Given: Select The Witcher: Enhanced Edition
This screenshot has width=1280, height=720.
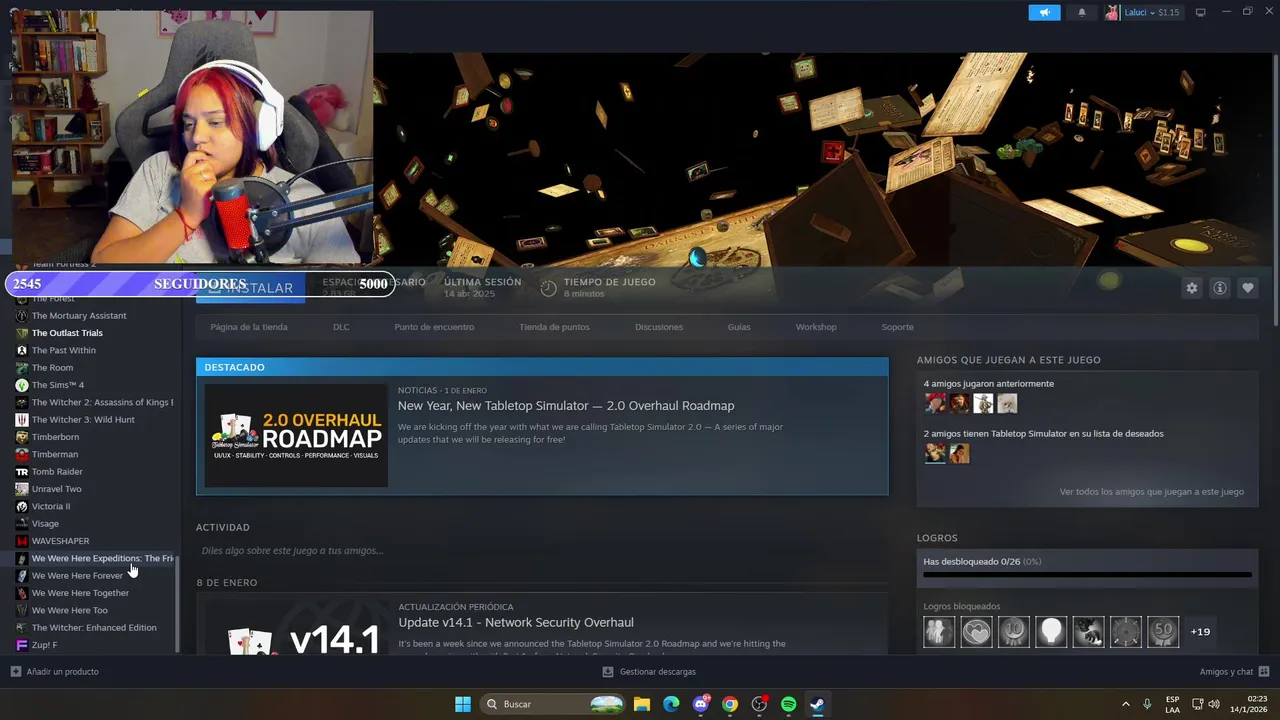Looking at the screenshot, I should pos(92,627).
